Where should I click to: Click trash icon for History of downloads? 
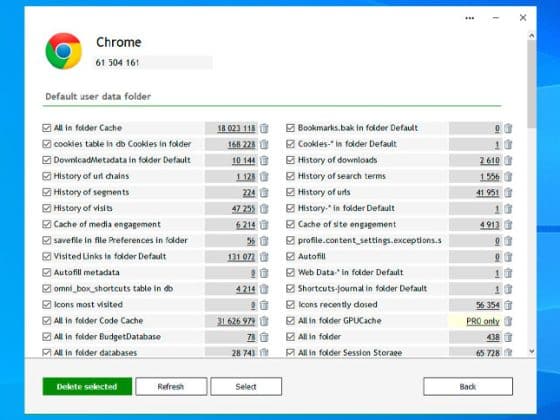(508, 160)
